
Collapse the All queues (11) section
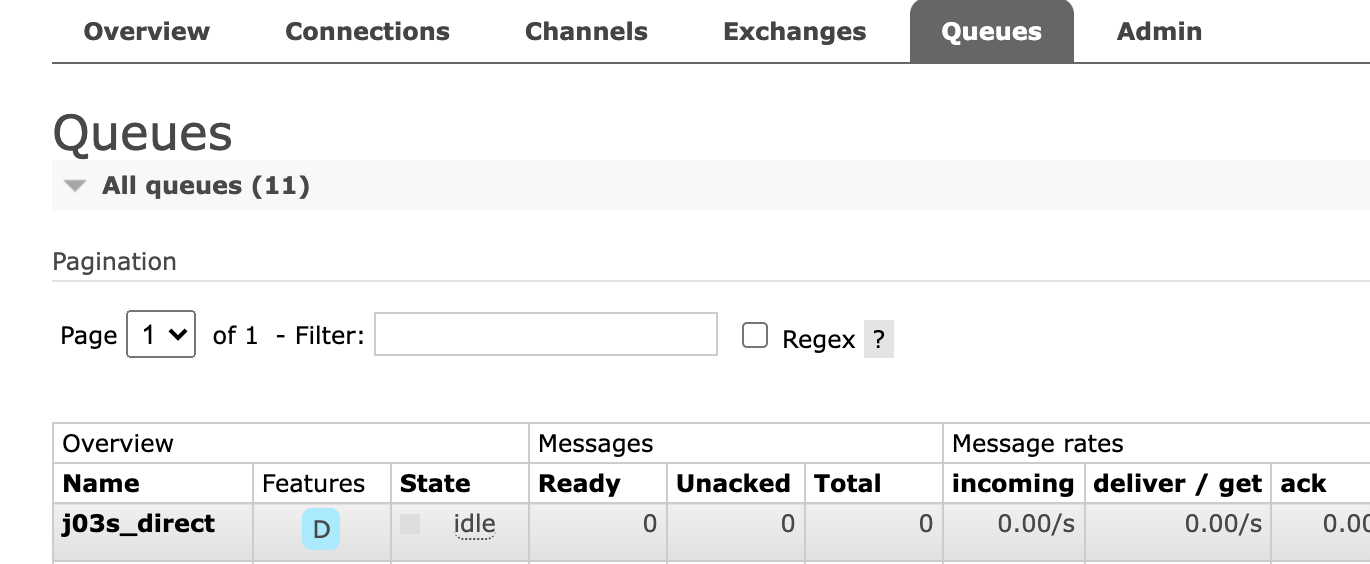click(186, 186)
